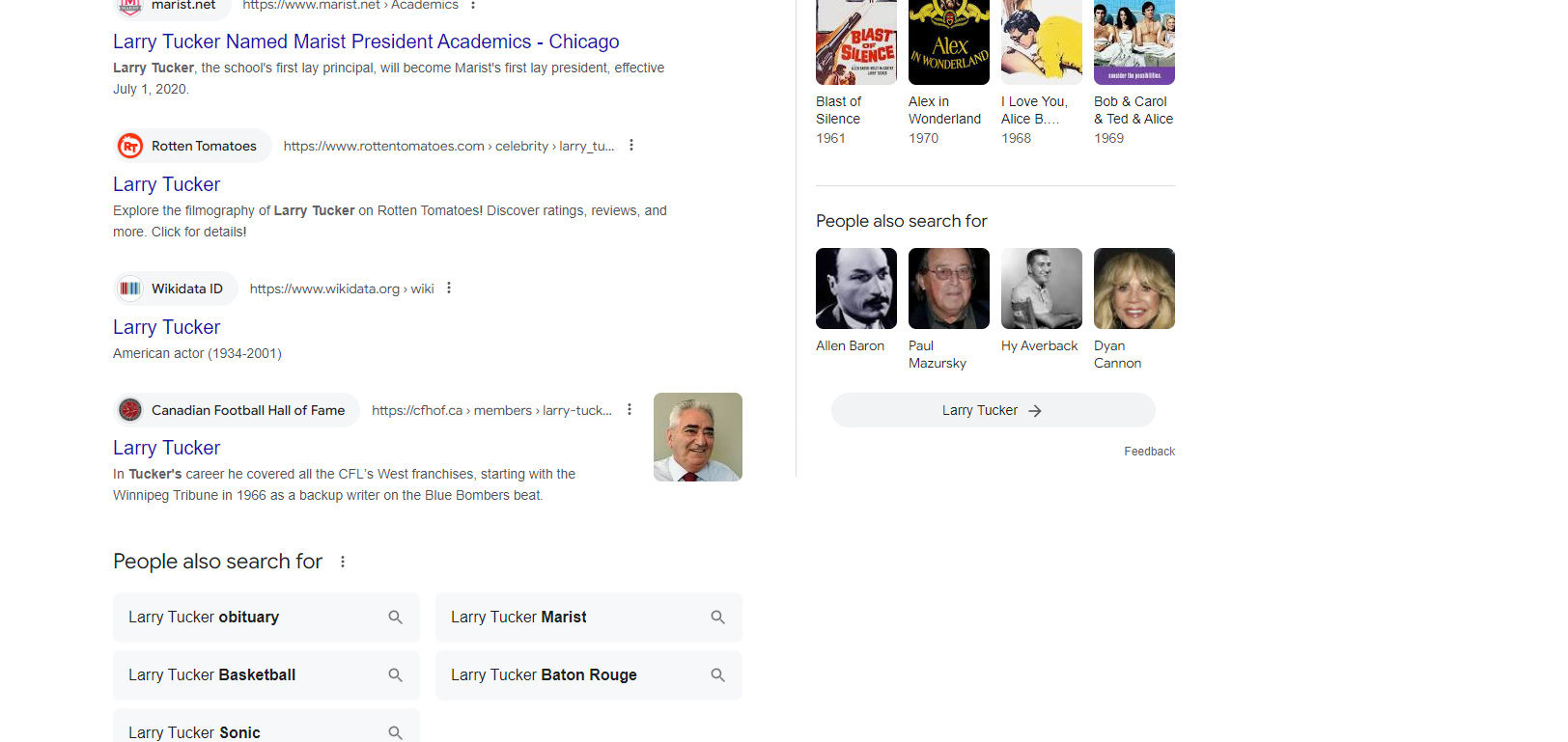Click three-dot menu beside People also search for
Viewport: 1568px width, 742px height.
point(343,562)
